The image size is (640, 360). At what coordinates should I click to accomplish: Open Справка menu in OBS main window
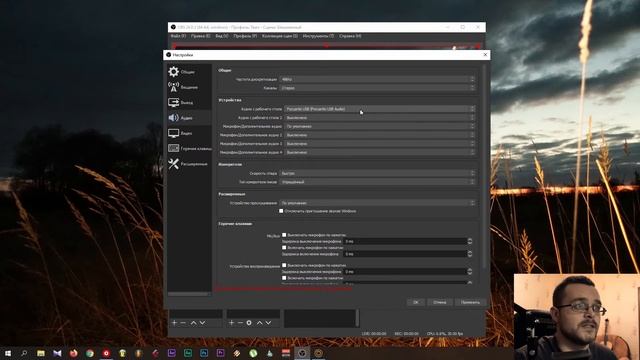pyautogui.click(x=350, y=36)
